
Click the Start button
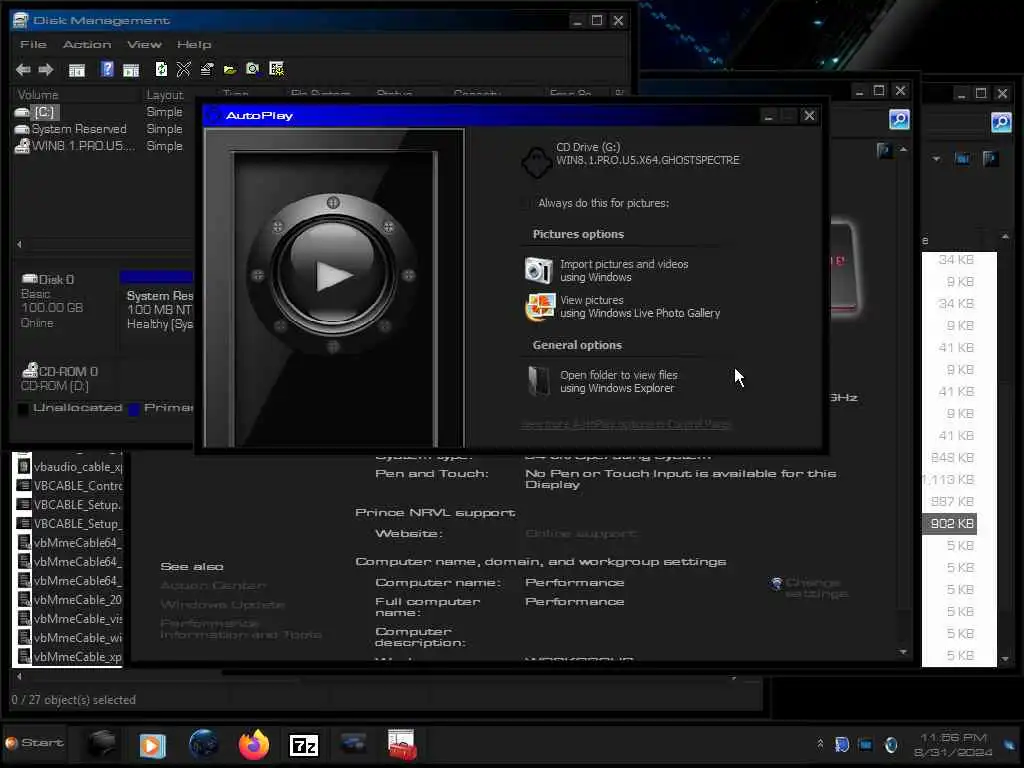click(35, 743)
